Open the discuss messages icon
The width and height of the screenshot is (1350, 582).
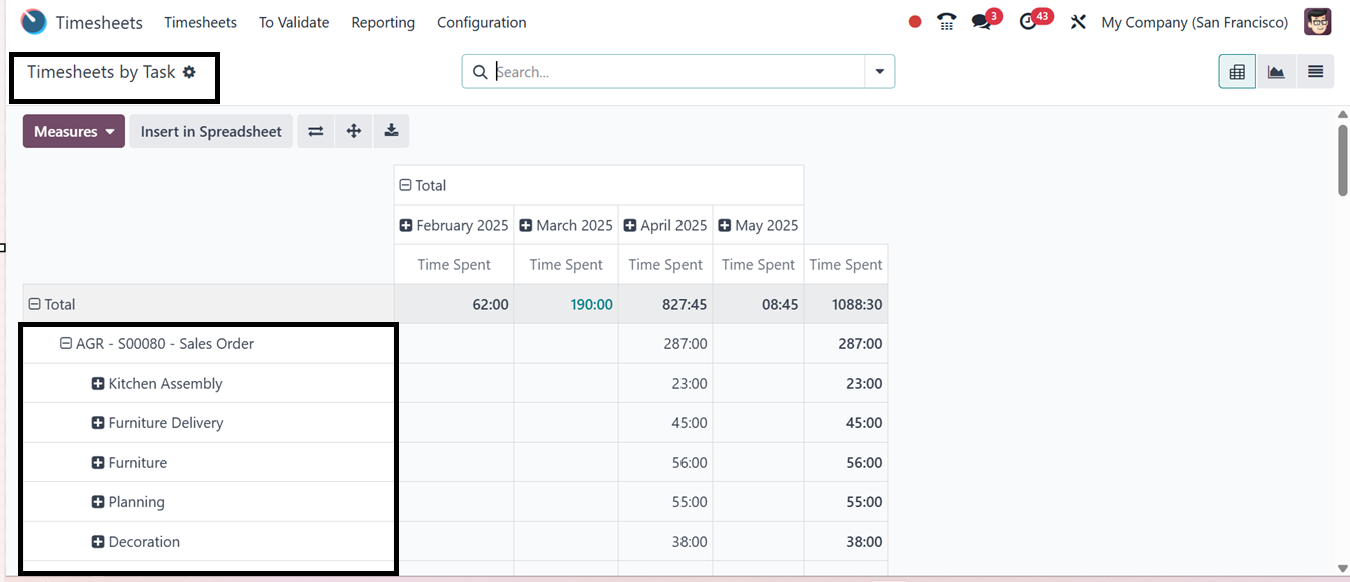(x=982, y=22)
